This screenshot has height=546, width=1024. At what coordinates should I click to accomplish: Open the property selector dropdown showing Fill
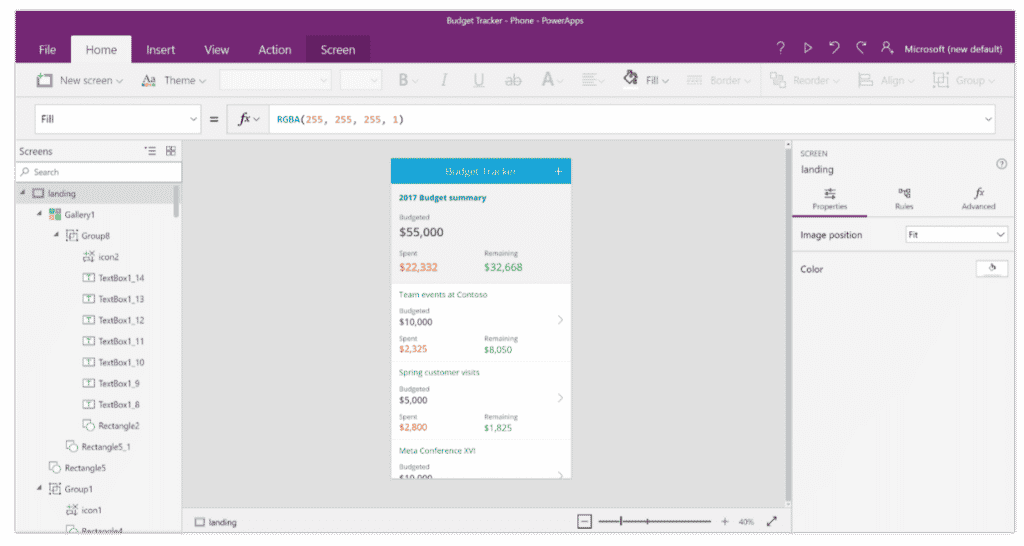pyautogui.click(x=118, y=119)
